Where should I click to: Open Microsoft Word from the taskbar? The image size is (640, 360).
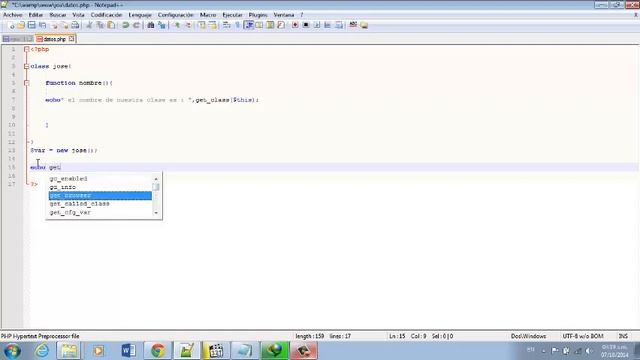pyautogui.click(x=129, y=351)
